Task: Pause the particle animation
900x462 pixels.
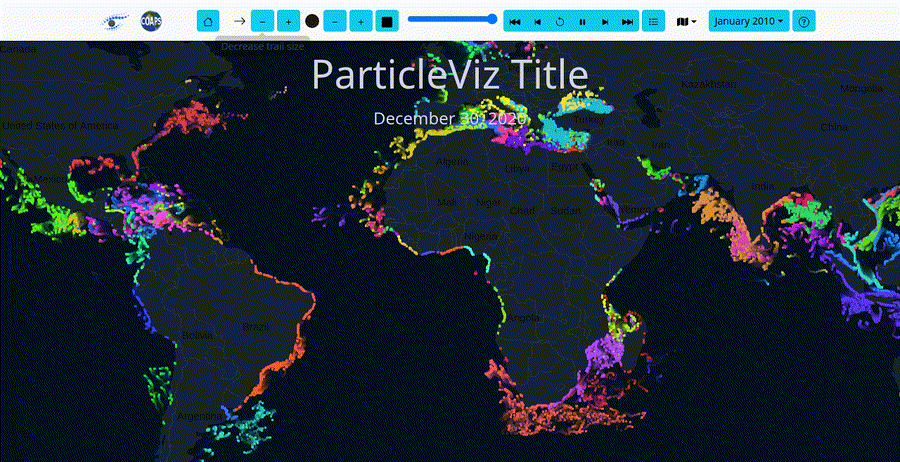Action: click(583, 21)
